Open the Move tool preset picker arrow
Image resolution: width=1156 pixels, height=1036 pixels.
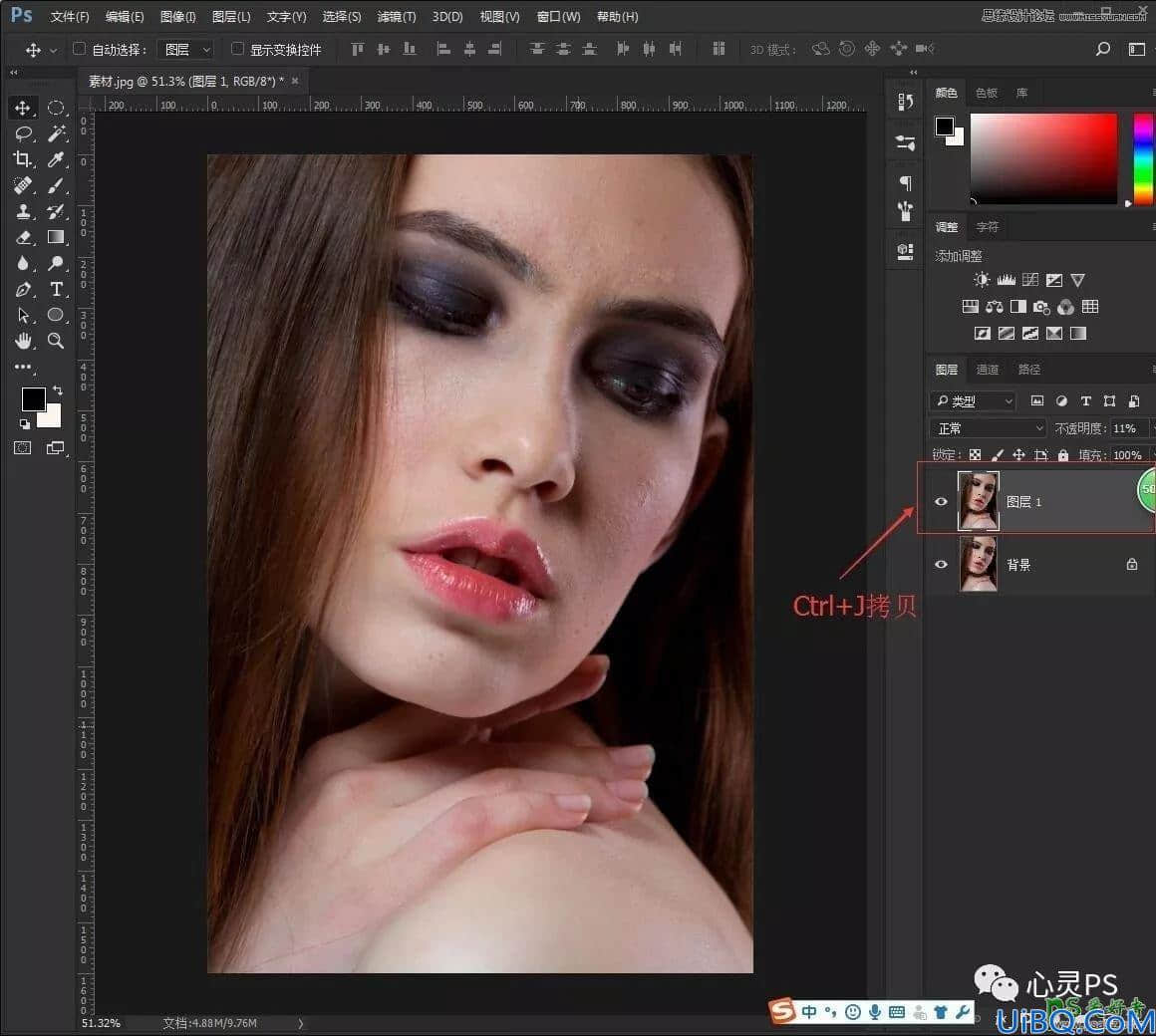(53, 50)
